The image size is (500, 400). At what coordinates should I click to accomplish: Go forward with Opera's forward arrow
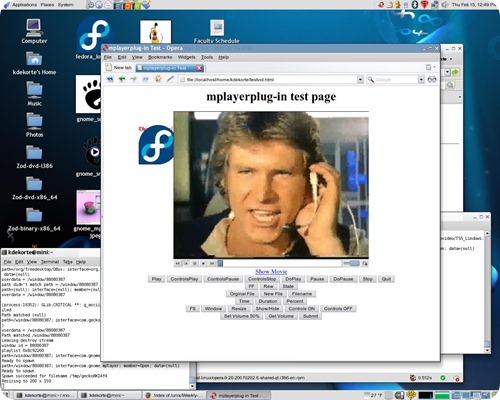coord(134,79)
